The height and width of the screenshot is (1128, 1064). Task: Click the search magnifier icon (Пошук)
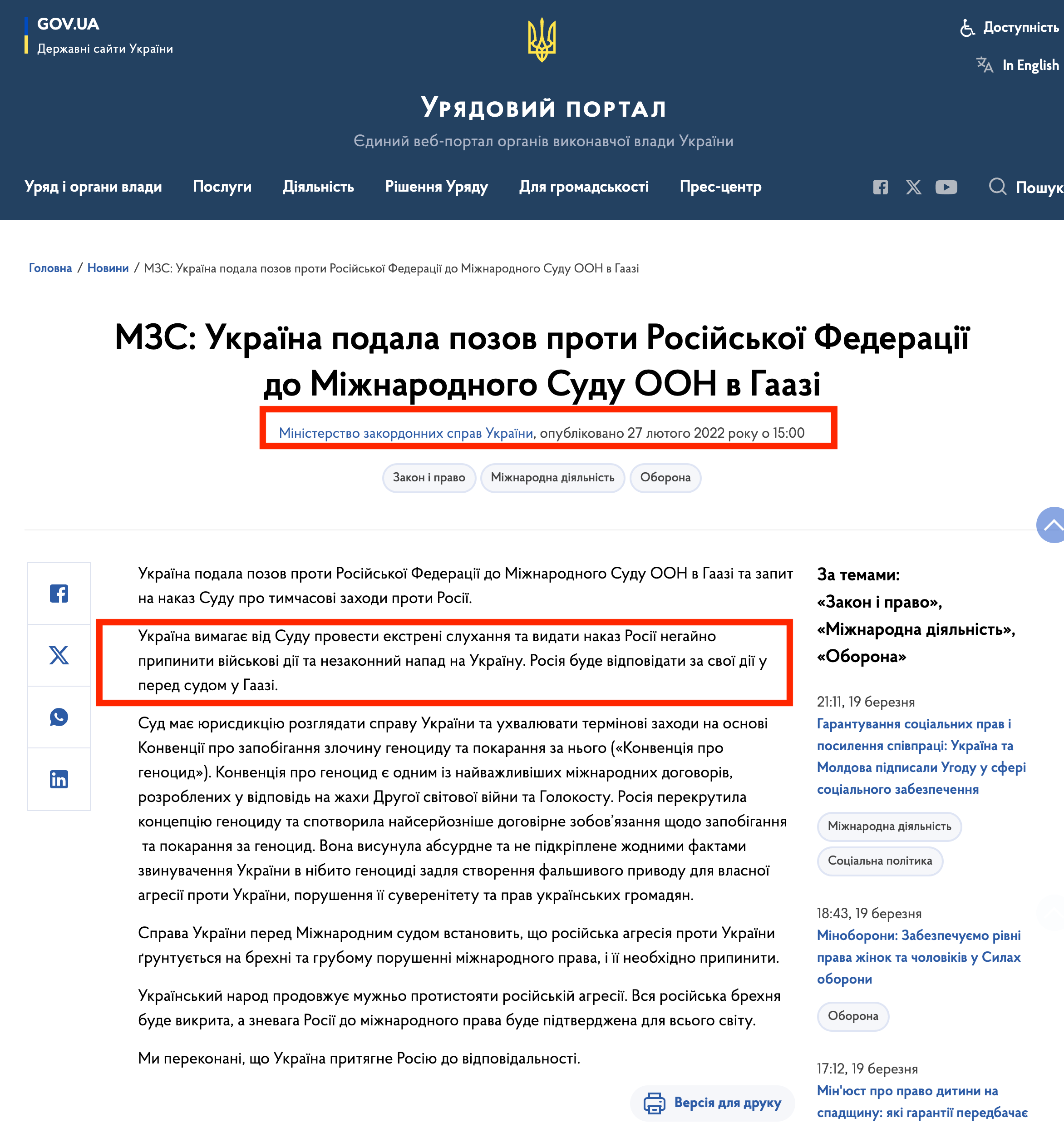click(x=998, y=187)
